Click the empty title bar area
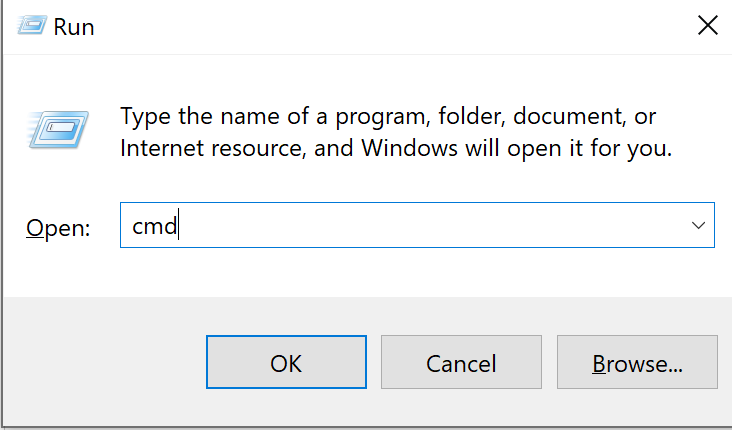Viewport: 732px width, 430px height. (x=380, y=27)
